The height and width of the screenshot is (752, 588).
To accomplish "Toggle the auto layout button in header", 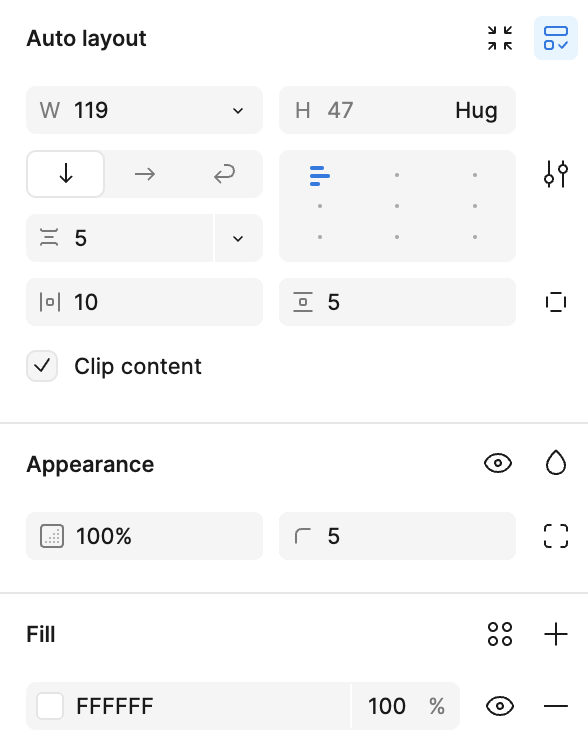I will pyautogui.click(x=556, y=38).
